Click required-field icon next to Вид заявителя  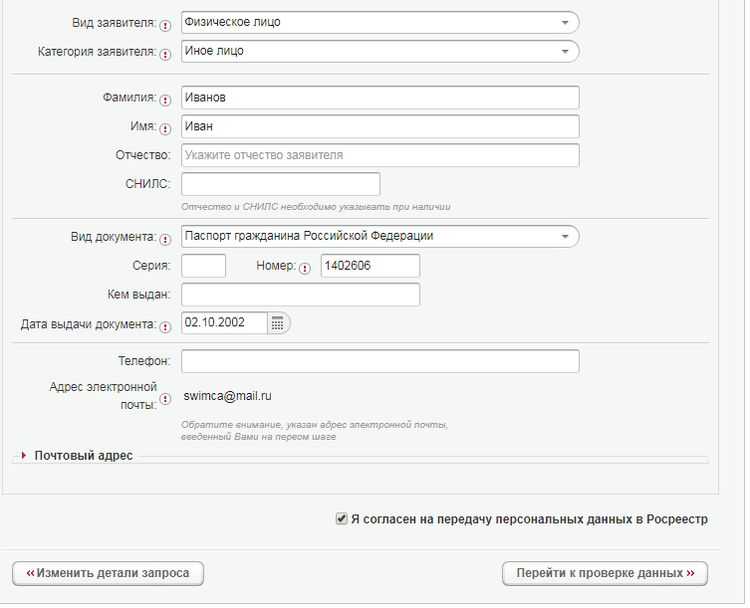click(165, 25)
